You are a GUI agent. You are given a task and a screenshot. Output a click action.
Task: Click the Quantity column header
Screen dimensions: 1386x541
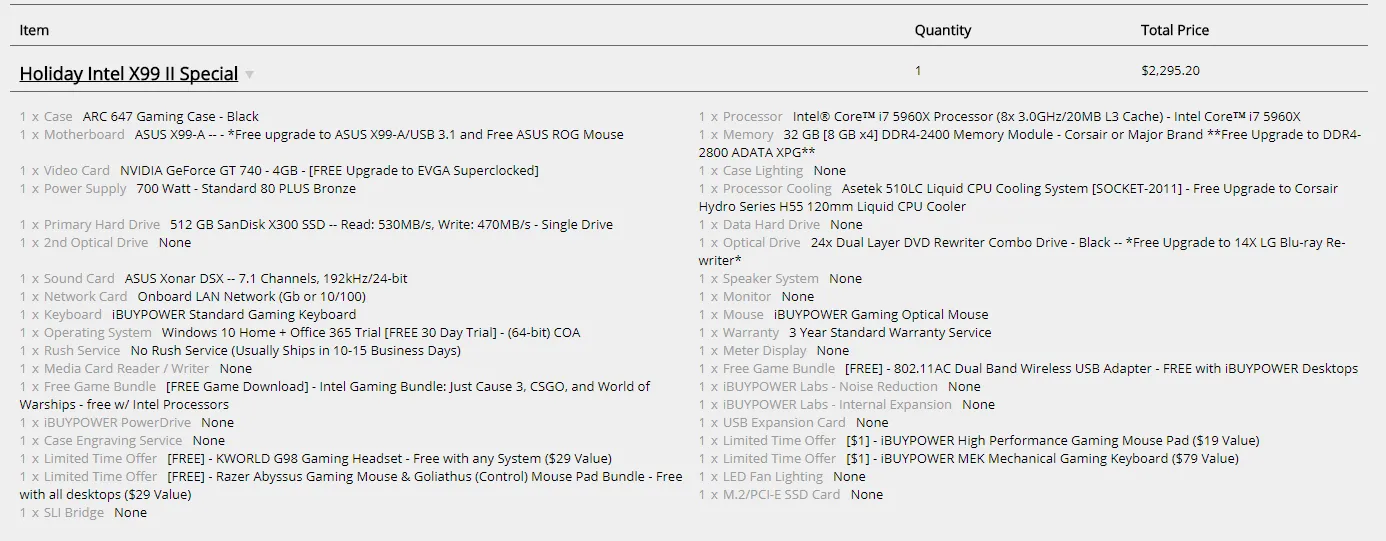click(x=942, y=30)
